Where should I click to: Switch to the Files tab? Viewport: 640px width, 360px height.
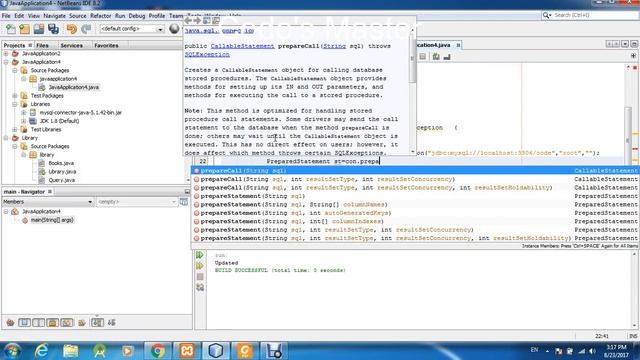pyautogui.click(x=42, y=45)
